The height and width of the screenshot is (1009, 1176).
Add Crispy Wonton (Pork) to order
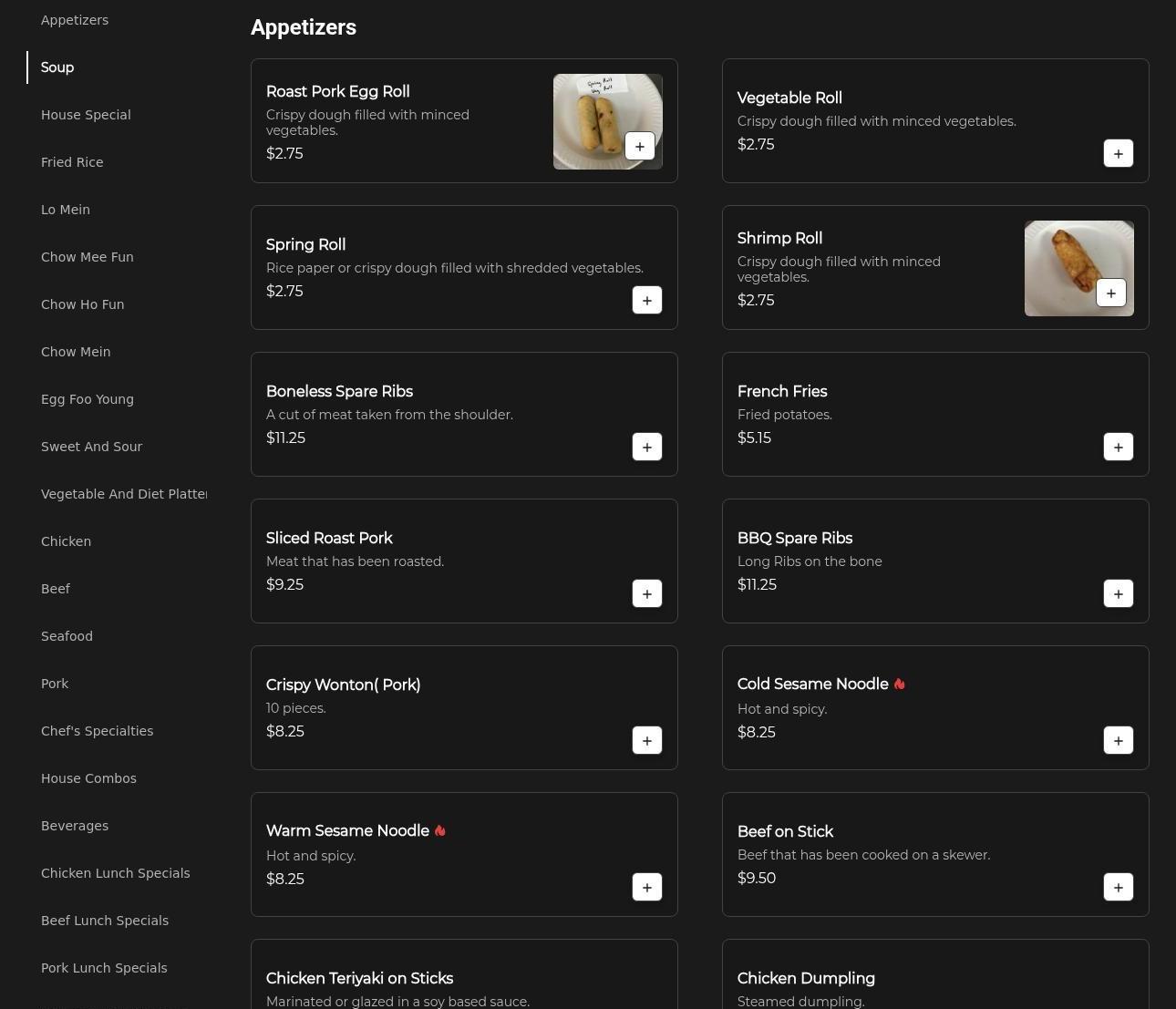point(646,741)
